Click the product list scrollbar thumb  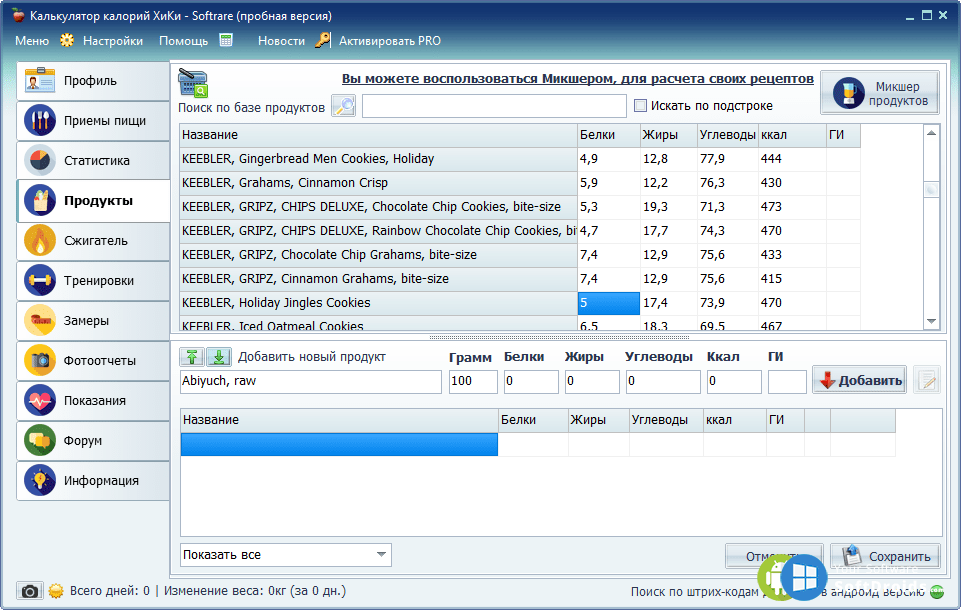[932, 190]
